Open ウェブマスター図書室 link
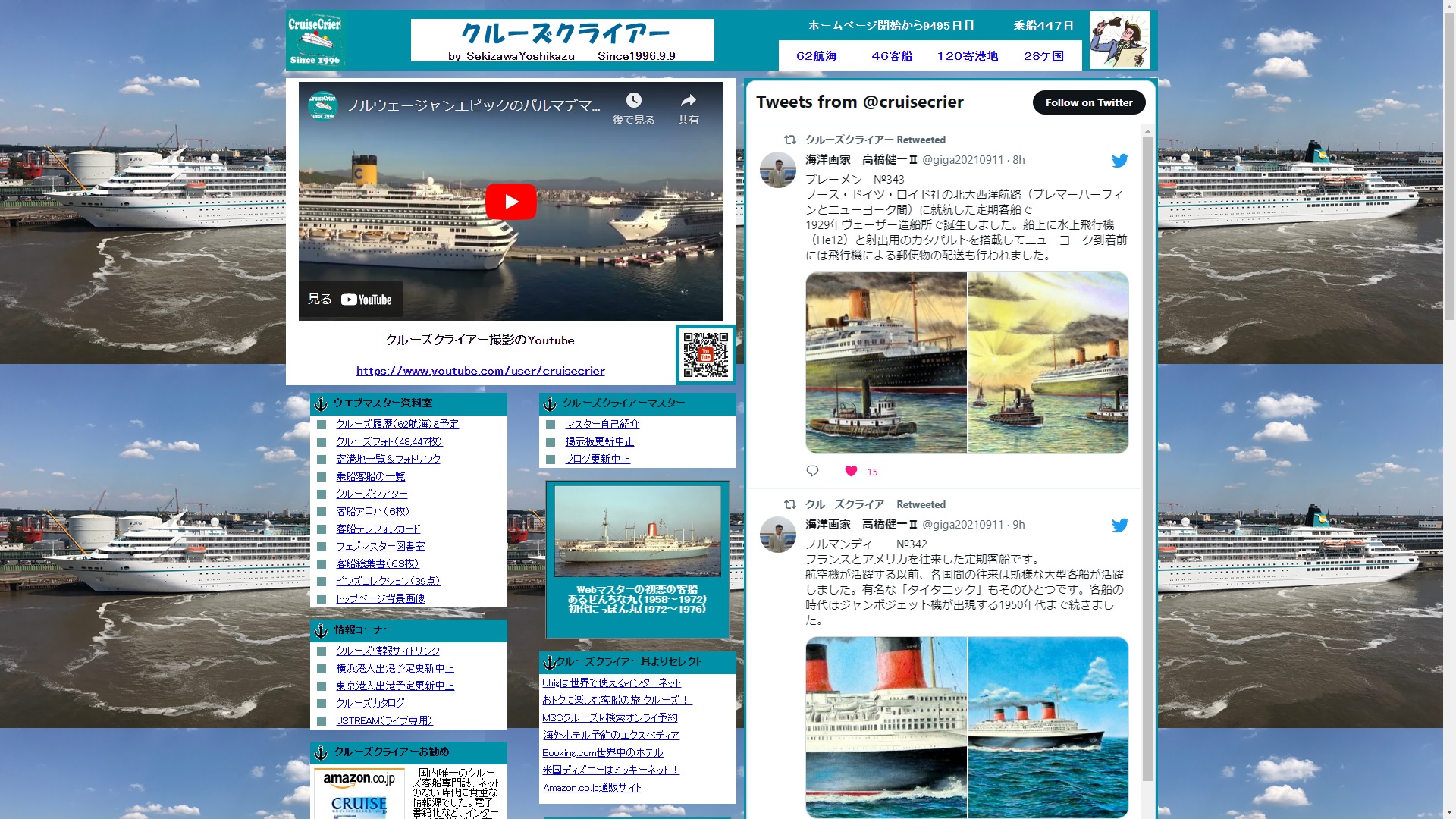 click(380, 546)
